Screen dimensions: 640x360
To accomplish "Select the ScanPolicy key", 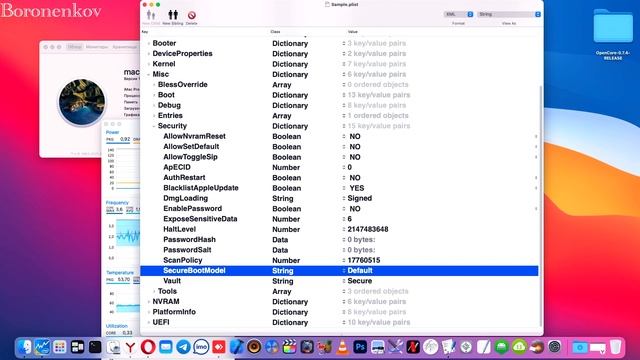I will click(182, 260).
